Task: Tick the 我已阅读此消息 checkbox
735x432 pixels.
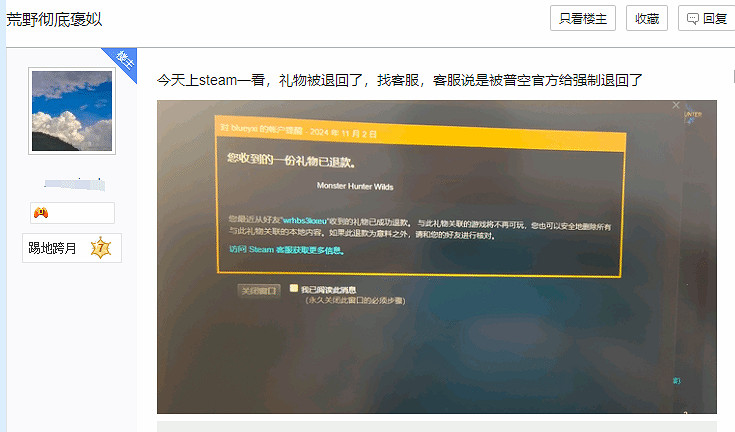Action: [x=294, y=288]
